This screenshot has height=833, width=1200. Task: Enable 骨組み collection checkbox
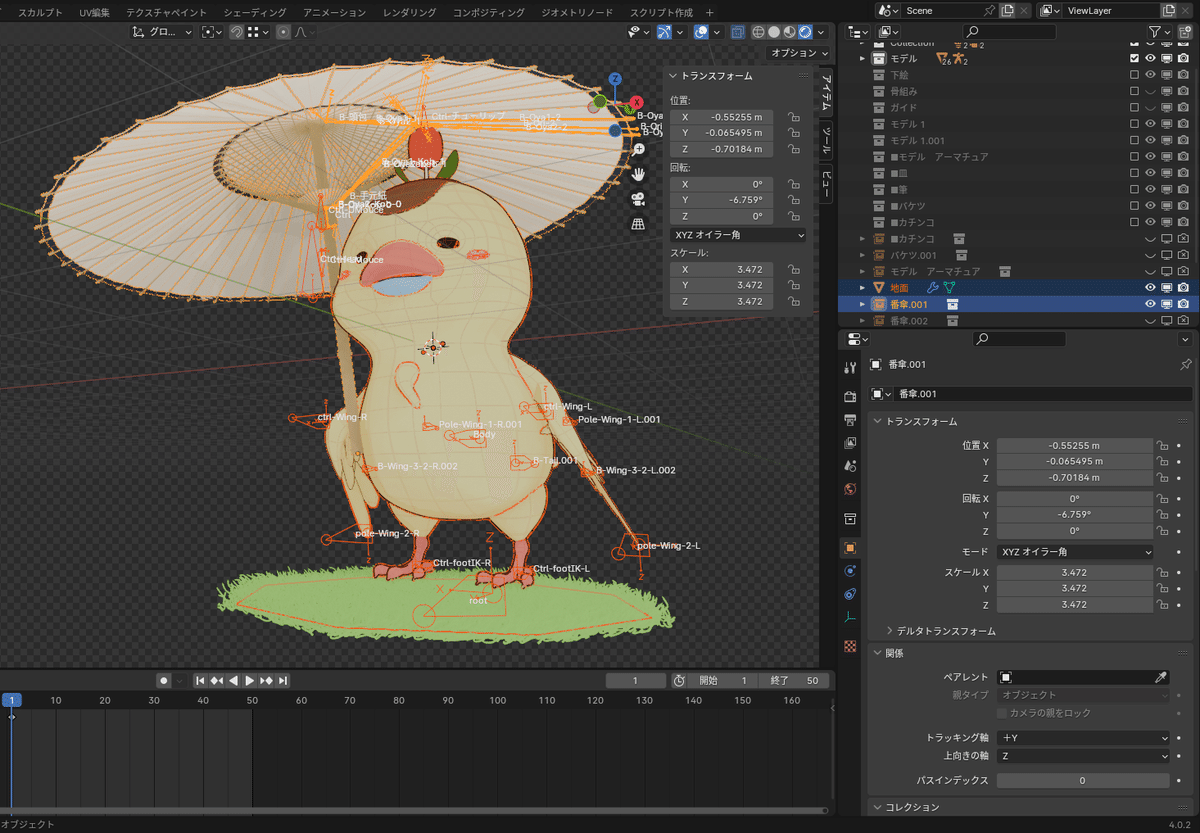pyautogui.click(x=1134, y=91)
